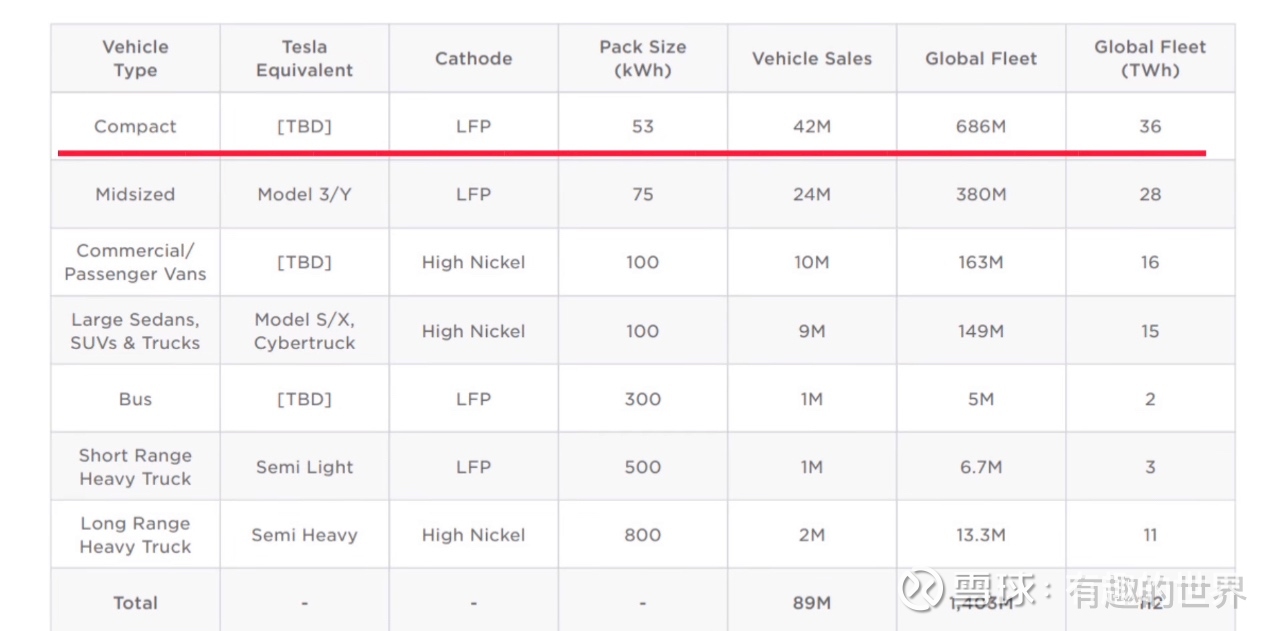1284x631 pixels.
Task: Click the Global Fleet (TWh) header
Action: coord(1150,59)
